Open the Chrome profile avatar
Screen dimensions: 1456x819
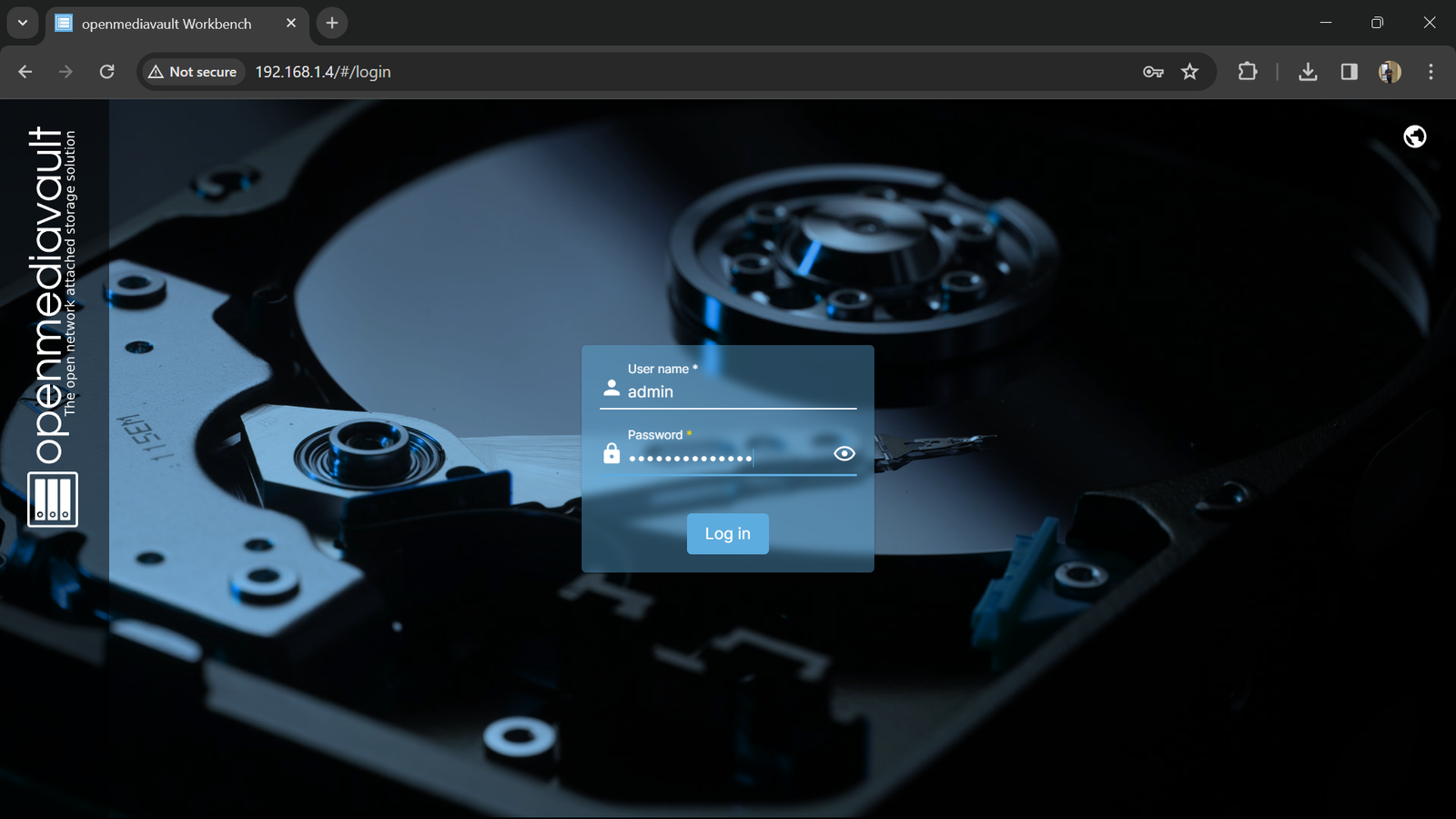(1390, 72)
